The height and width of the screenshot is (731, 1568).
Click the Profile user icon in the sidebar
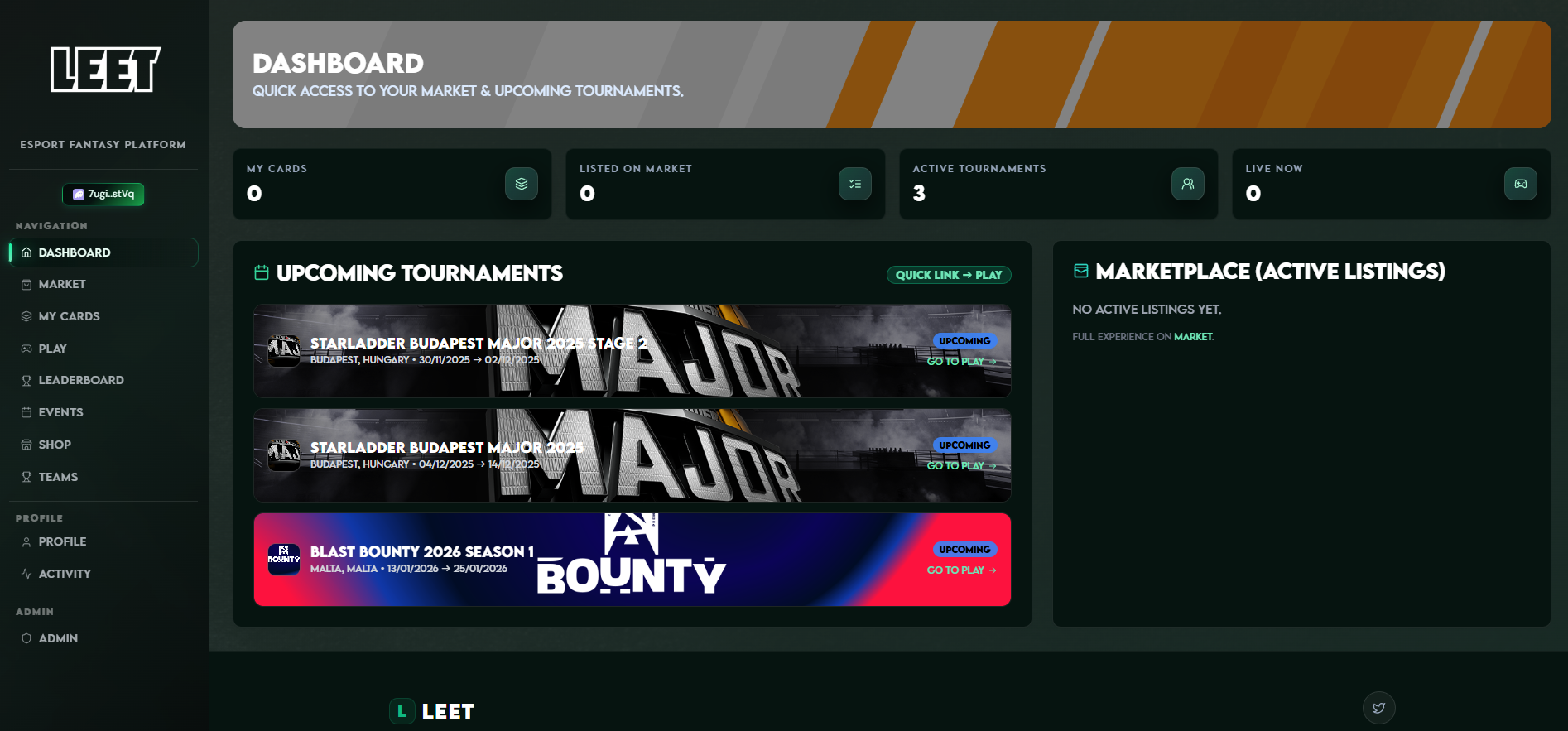click(26, 541)
